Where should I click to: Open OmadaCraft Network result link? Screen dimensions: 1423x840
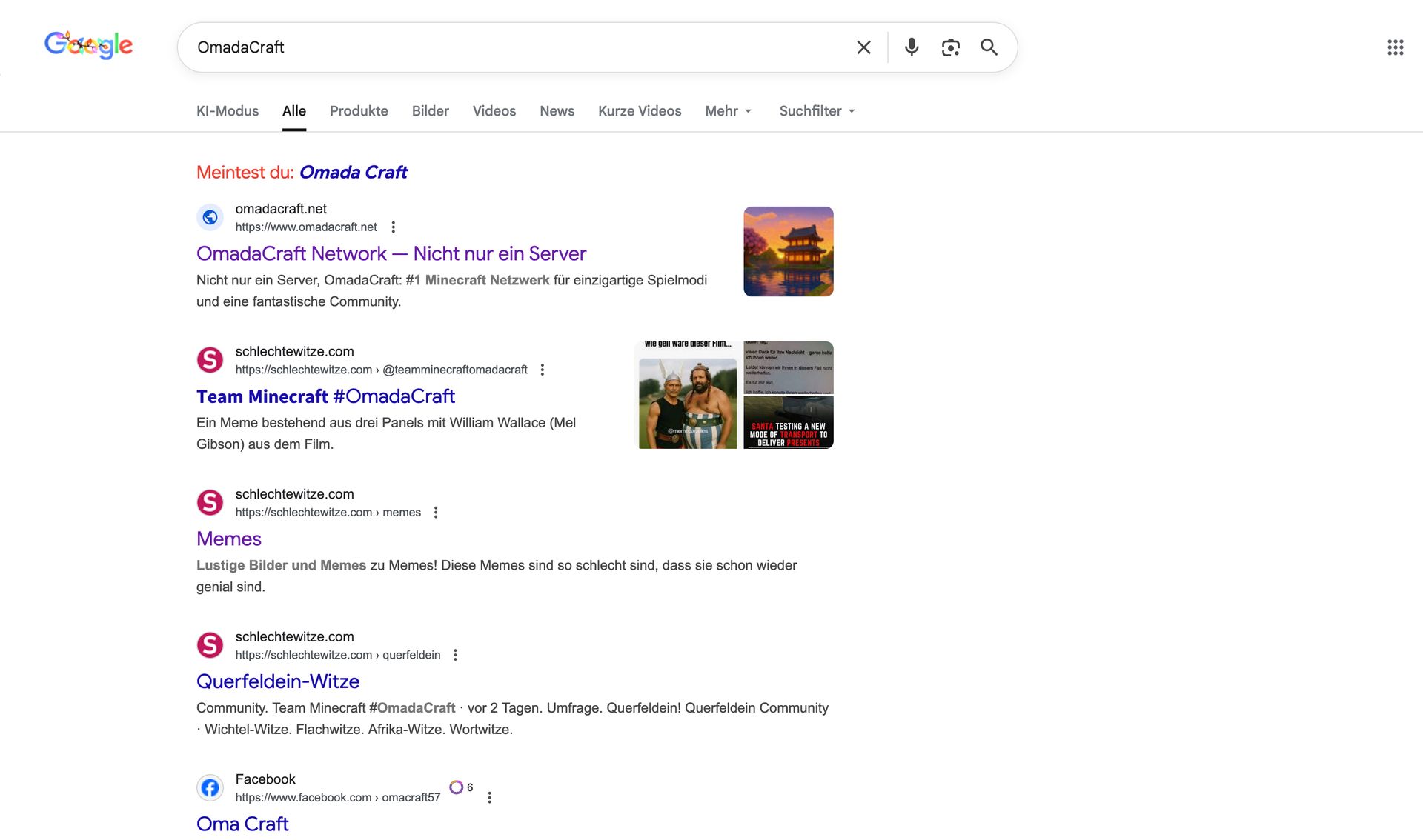tap(391, 253)
